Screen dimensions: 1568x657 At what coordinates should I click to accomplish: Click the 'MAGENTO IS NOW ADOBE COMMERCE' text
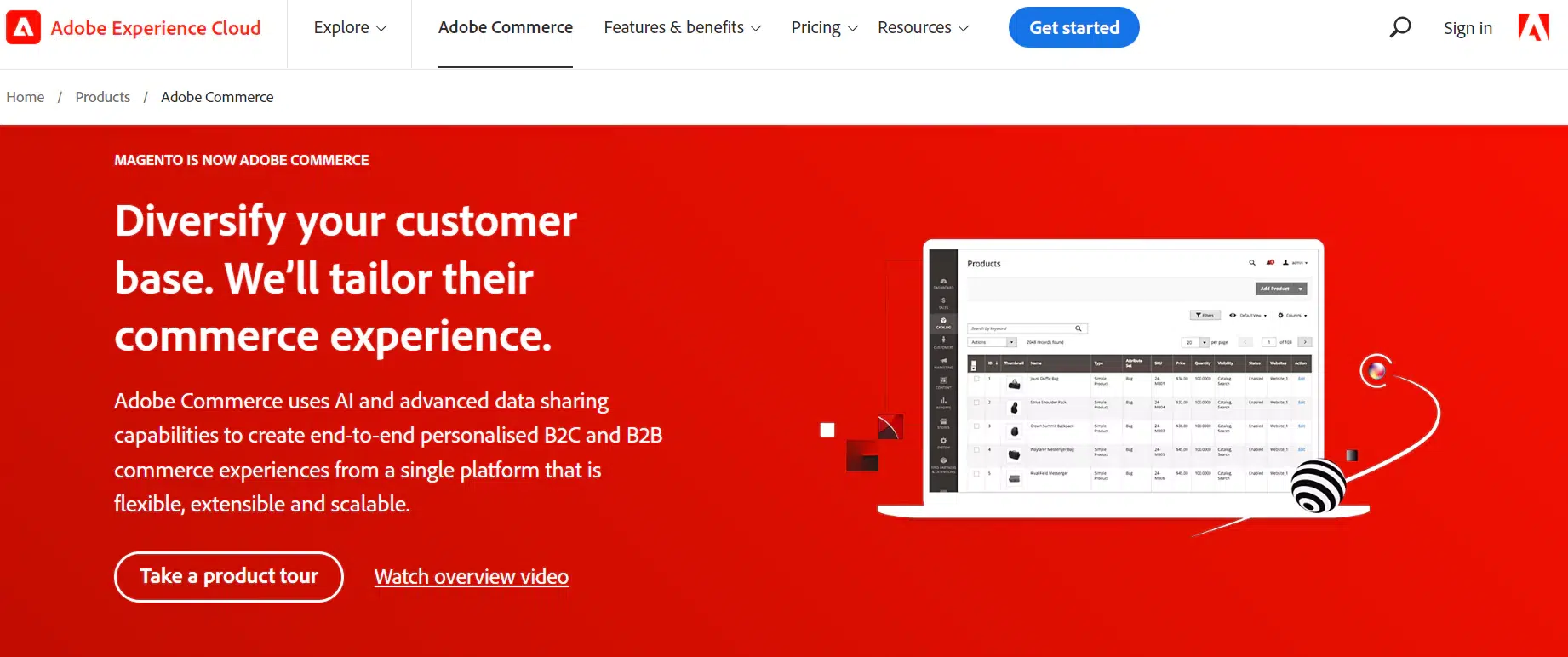pos(242,160)
